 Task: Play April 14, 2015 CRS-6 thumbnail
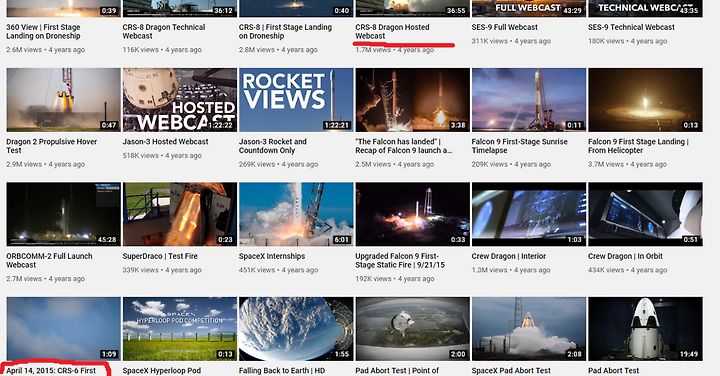pyautogui.click(x=63, y=329)
